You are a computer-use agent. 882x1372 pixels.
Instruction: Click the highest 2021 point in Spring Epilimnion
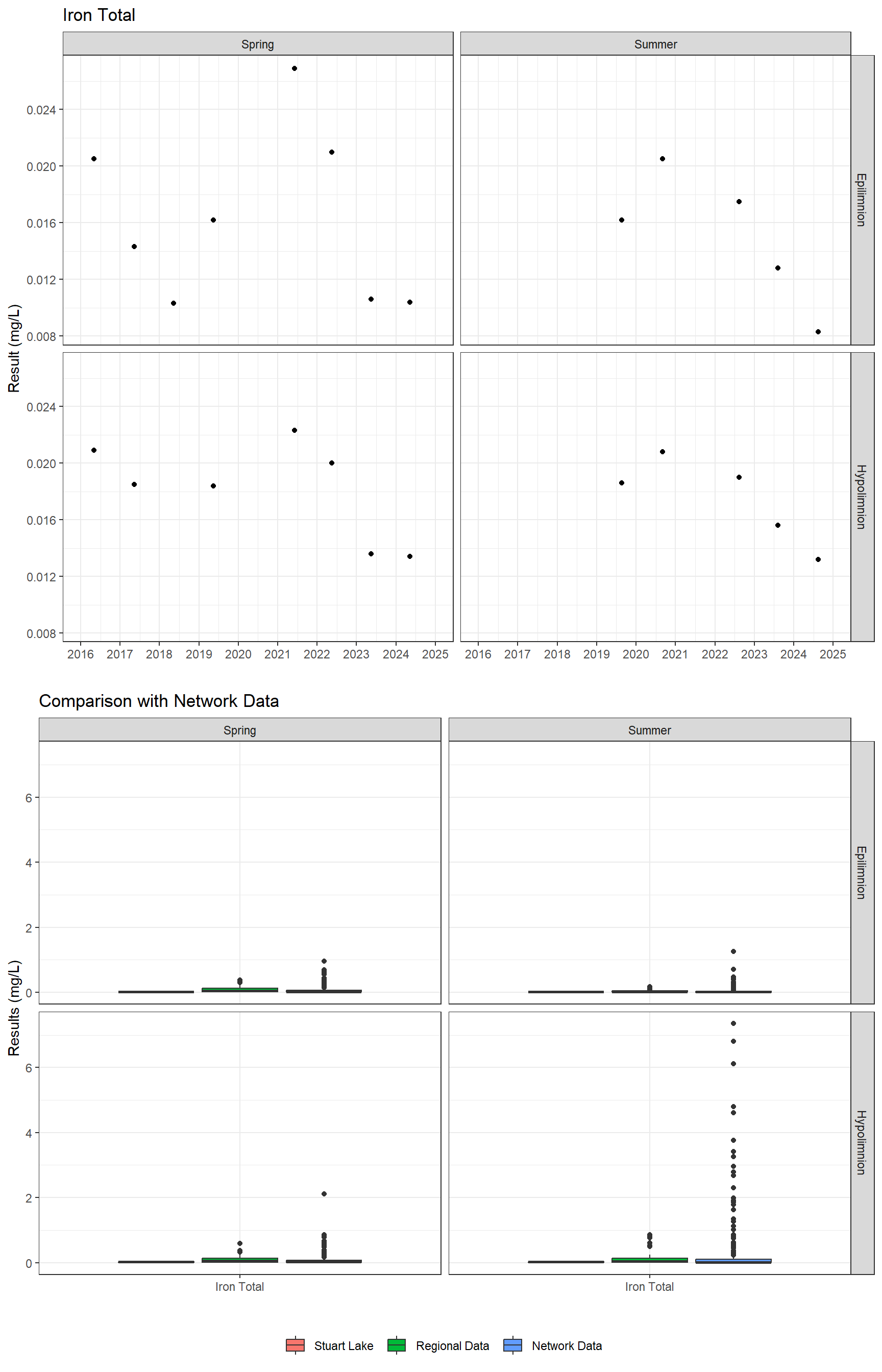[295, 68]
